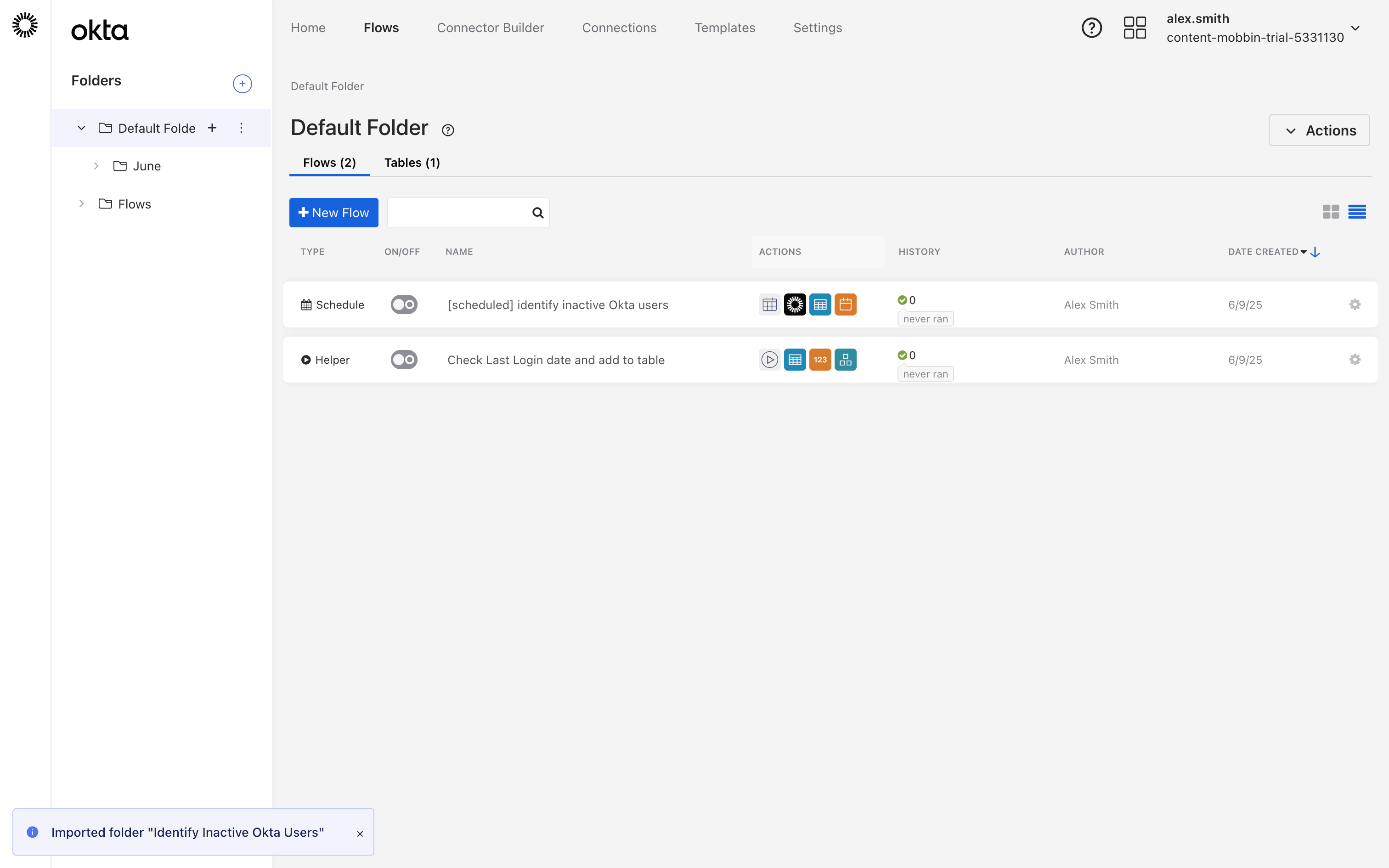Image resolution: width=1389 pixels, height=868 pixels.
Task: Open Default Folder three-dot menu
Action: (241, 128)
